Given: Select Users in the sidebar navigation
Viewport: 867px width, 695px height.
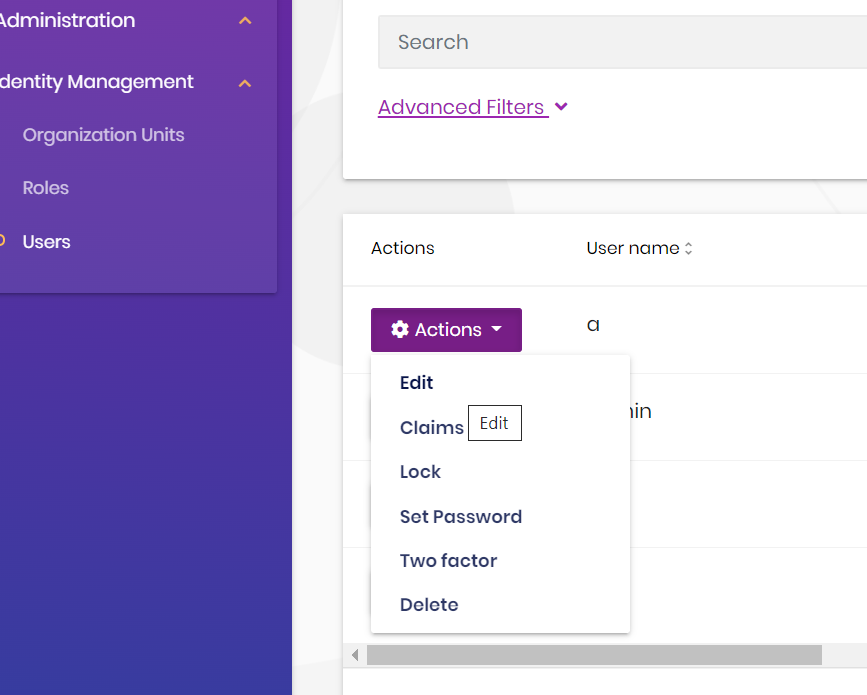Looking at the screenshot, I should pyautogui.click(x=47, y=242).
